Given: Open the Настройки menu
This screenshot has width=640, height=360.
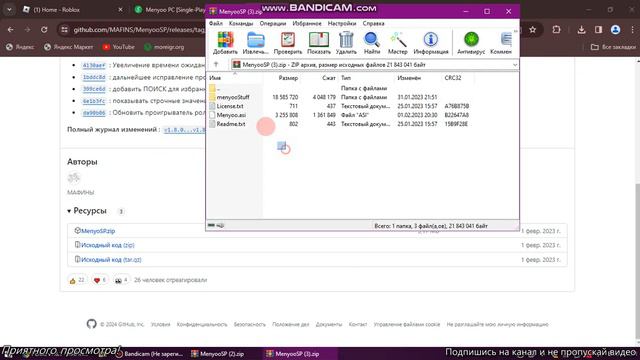Looking at the screenshot, I should click(342, 24).
